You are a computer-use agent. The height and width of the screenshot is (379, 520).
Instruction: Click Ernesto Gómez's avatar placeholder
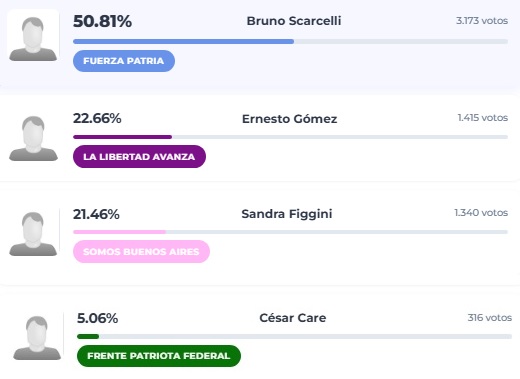tap(33, 138)
